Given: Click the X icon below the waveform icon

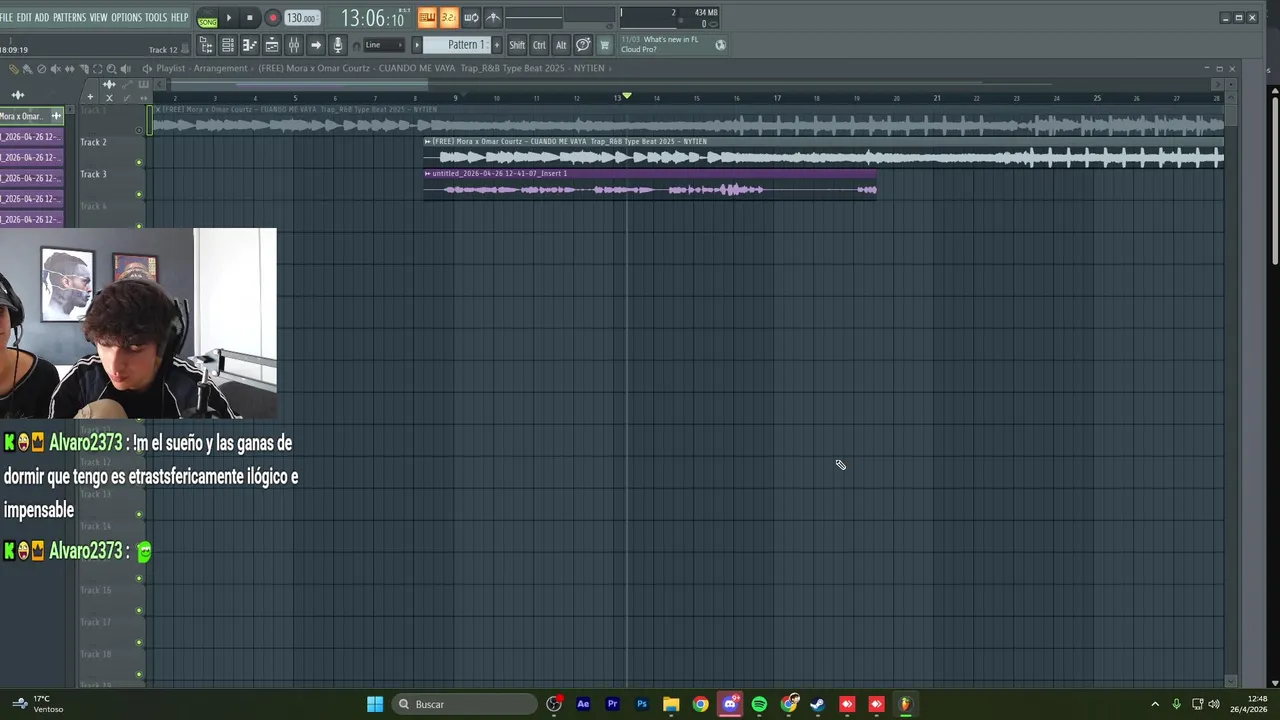Looking at the screenshot, I should point(109,97).
